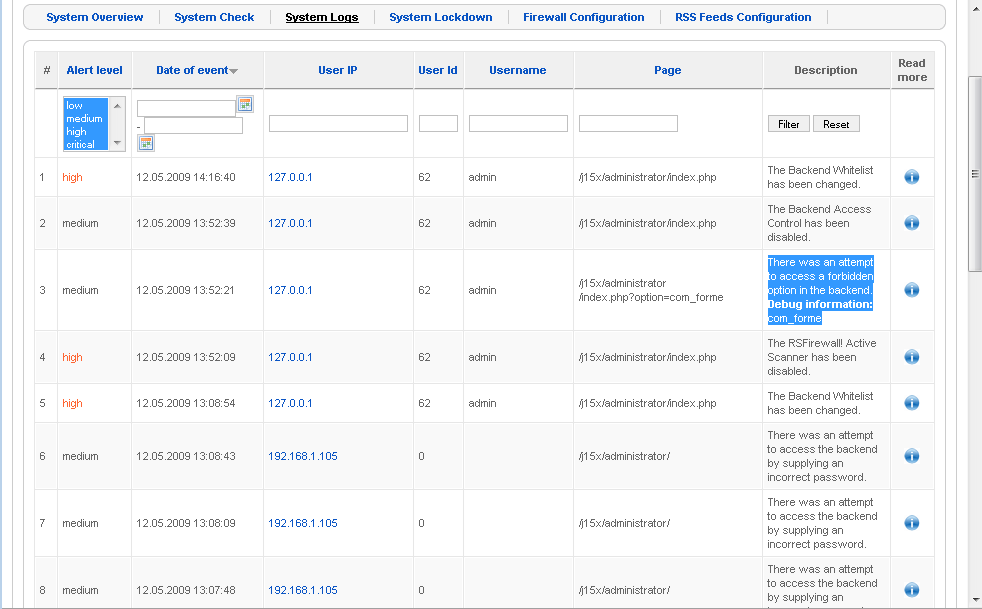This screenshot has height=609, width=982.
Task: Focus the User Id filter field
Action: point(438,123)
